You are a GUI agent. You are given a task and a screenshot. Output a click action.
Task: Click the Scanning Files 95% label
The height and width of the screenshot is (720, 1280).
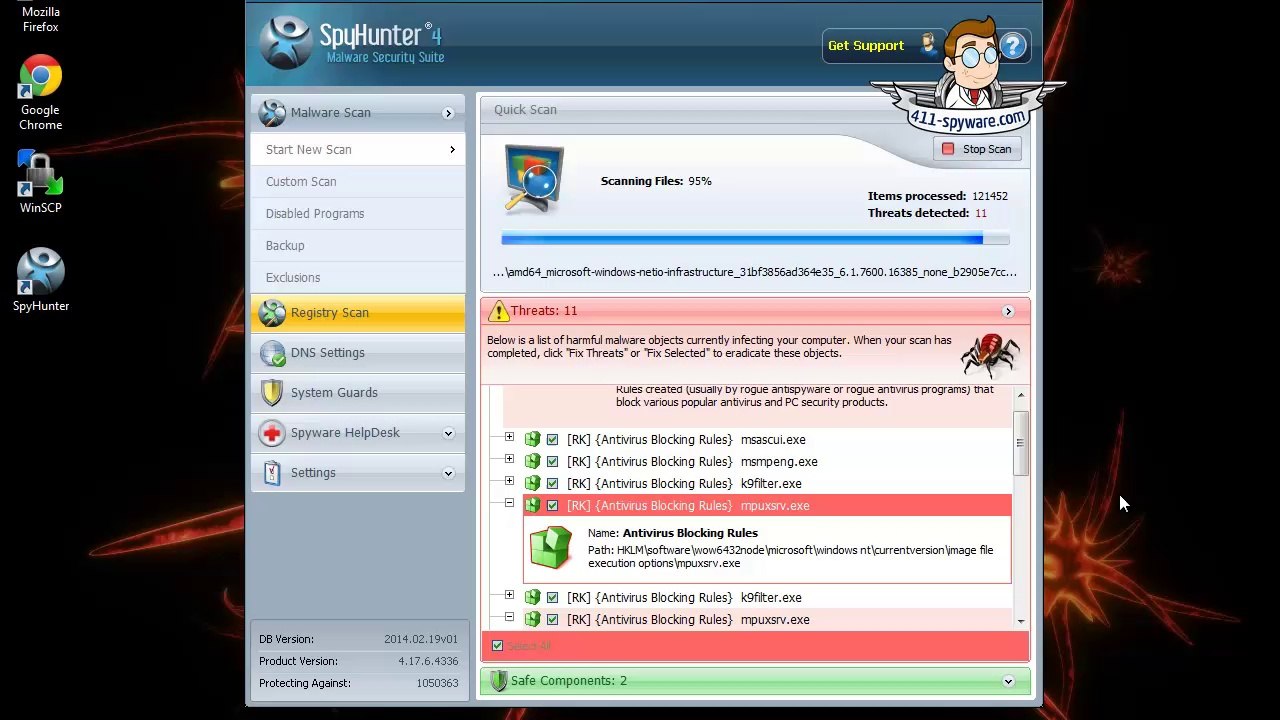[656, 182]
